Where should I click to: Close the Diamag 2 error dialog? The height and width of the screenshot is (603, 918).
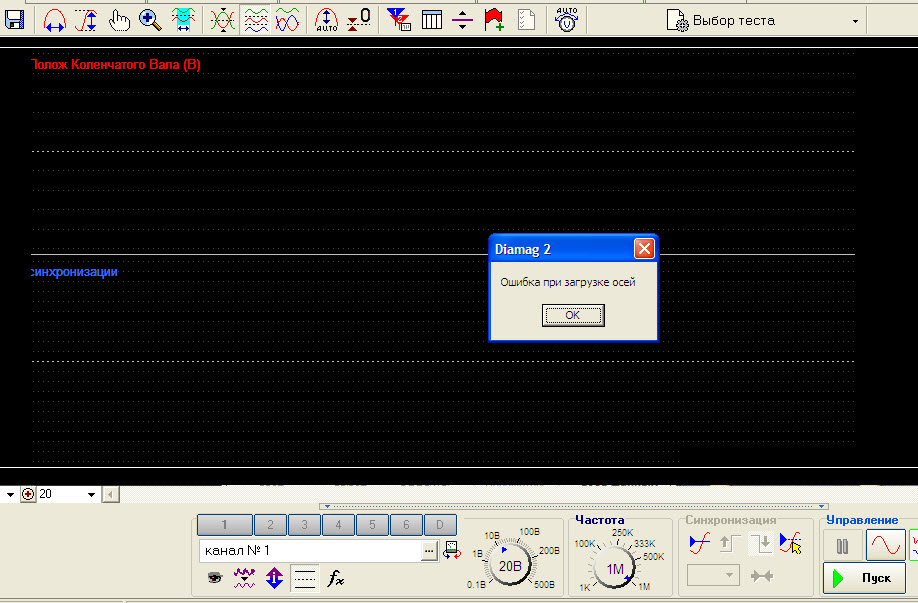click(x=644, y=249)
